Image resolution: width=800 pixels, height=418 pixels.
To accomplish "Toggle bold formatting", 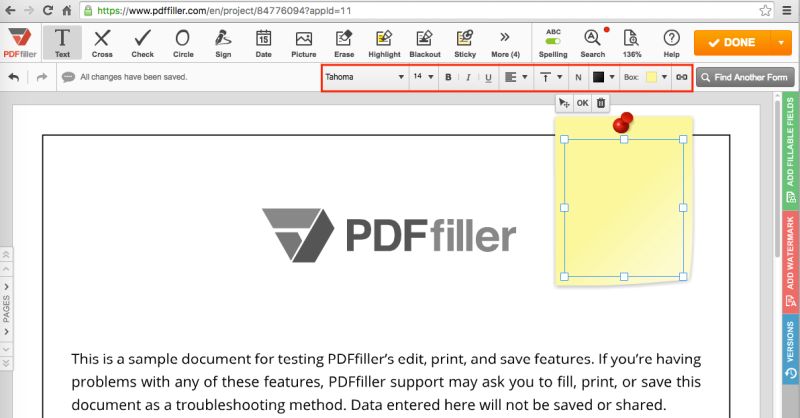I will coord(448,77).
